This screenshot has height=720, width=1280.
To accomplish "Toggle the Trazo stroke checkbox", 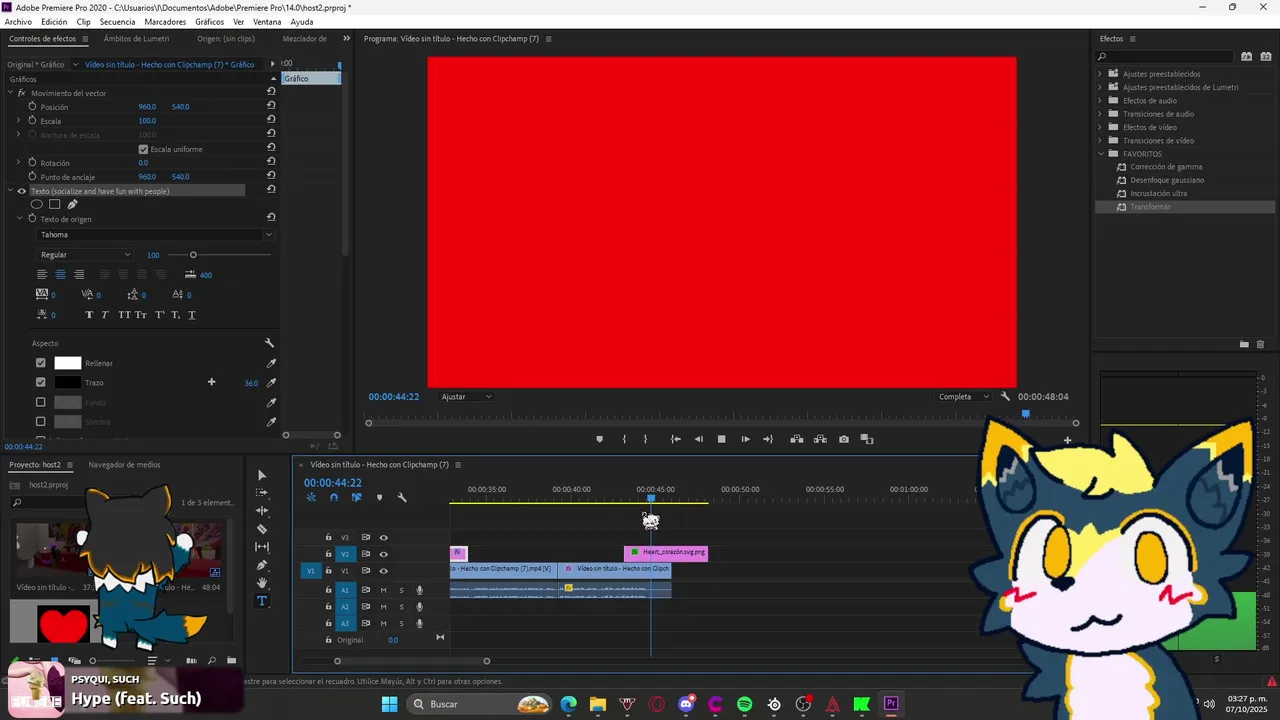I will coord(41,382).
